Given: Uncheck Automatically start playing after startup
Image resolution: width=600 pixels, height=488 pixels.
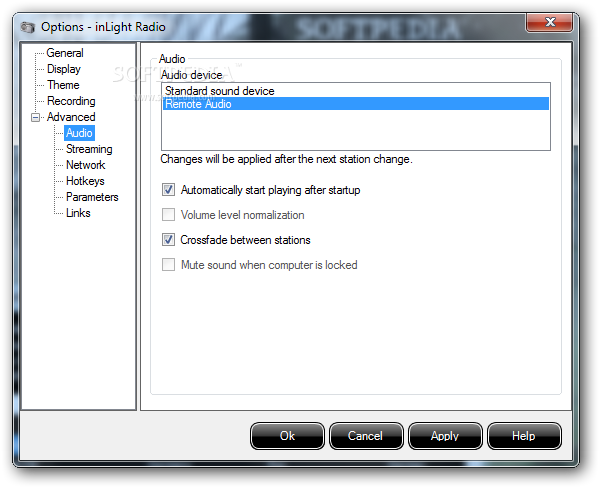Looking at the screenshot, I should coord(168,190).
